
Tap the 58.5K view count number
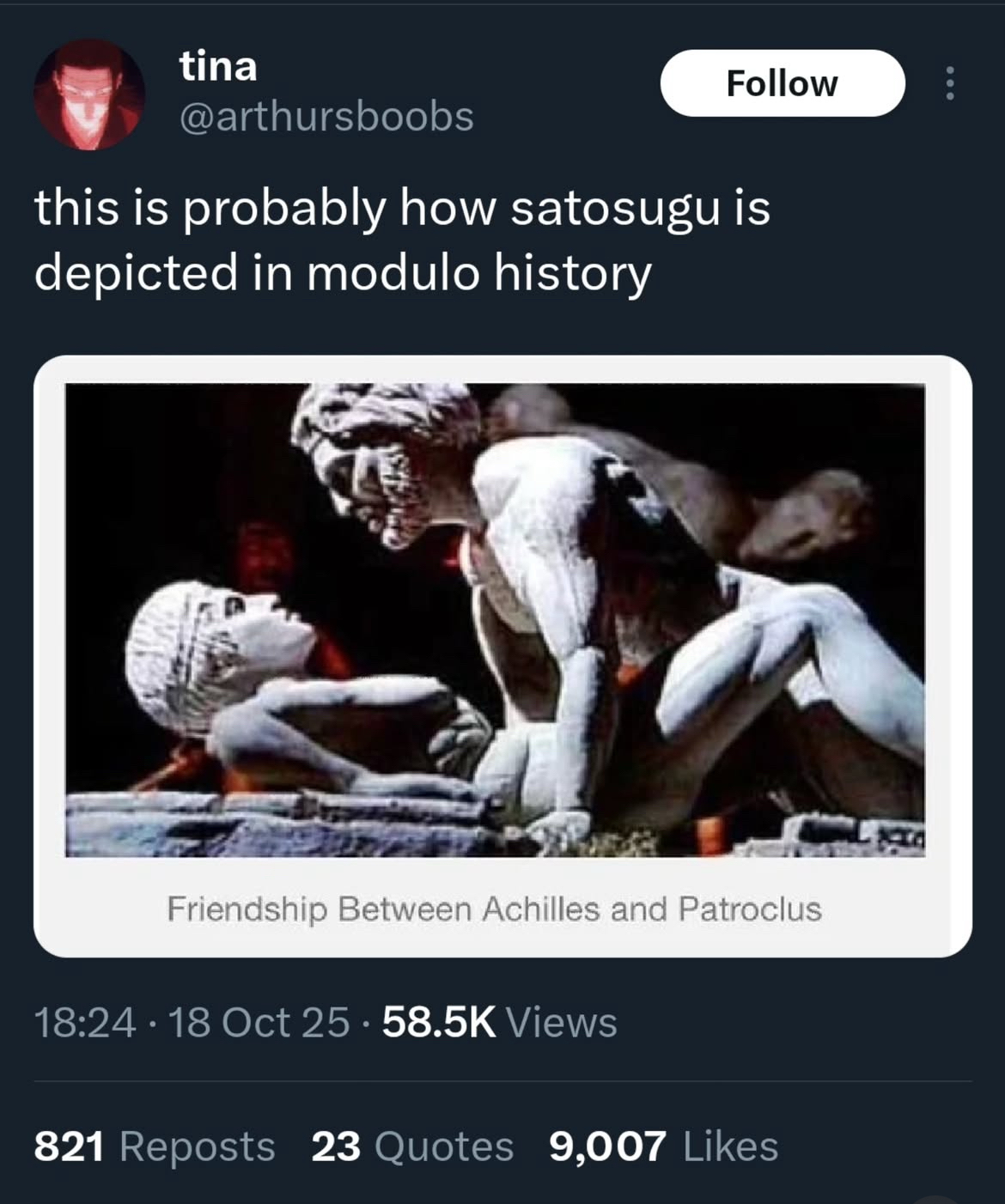pos(439,1022)
